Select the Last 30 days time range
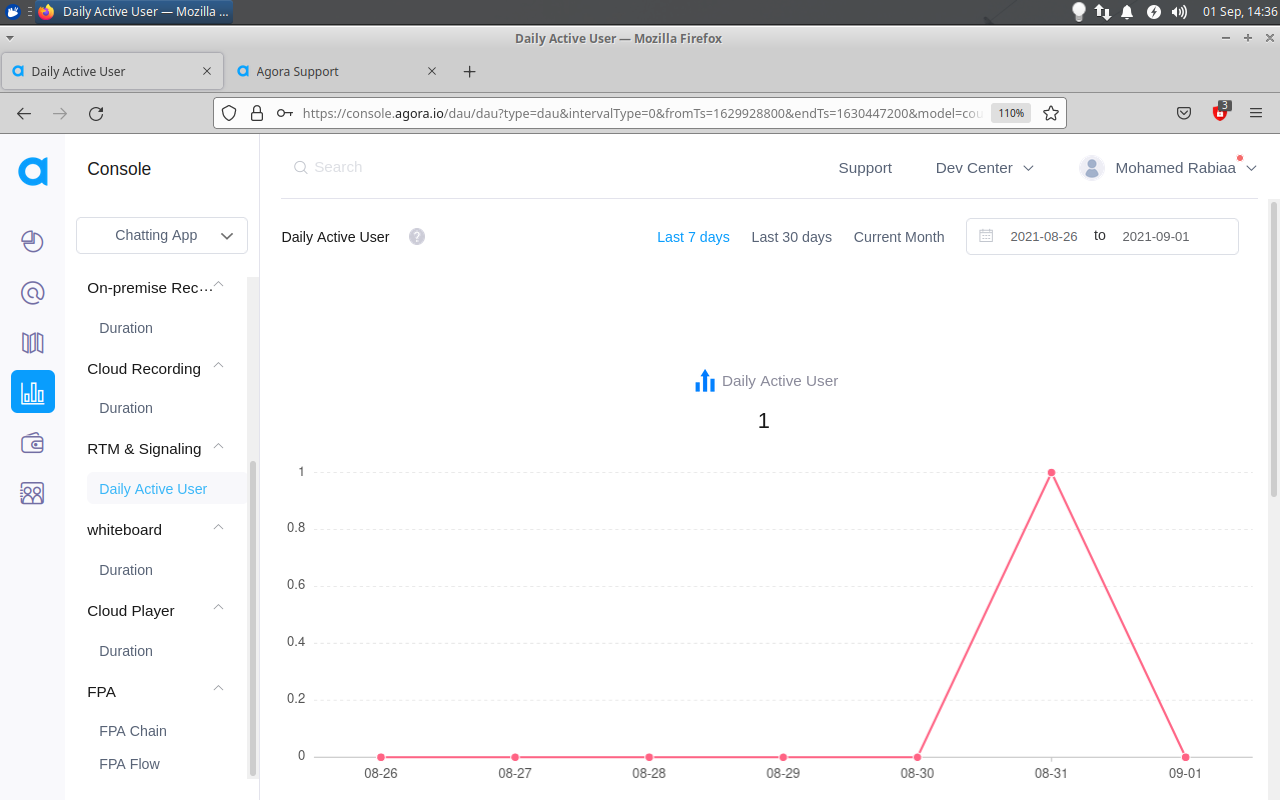 (x=791, y=237)
